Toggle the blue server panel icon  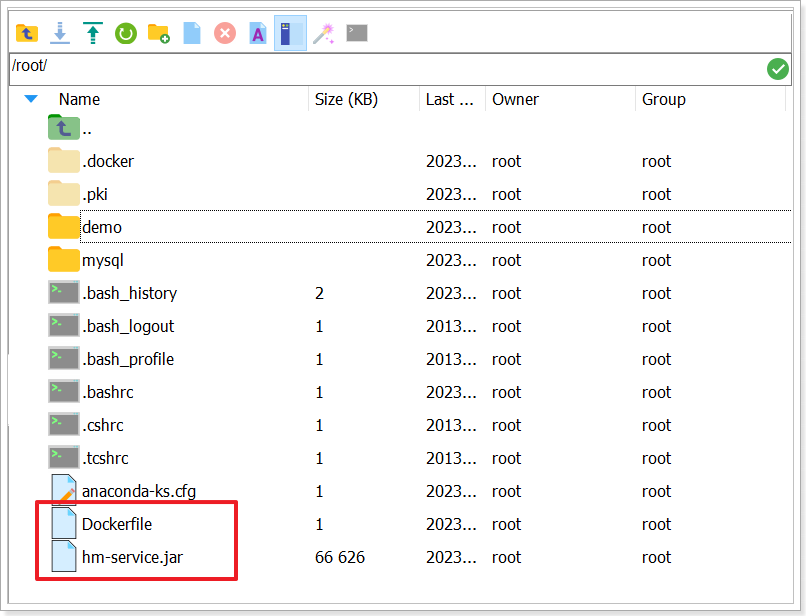coord(290,33)
